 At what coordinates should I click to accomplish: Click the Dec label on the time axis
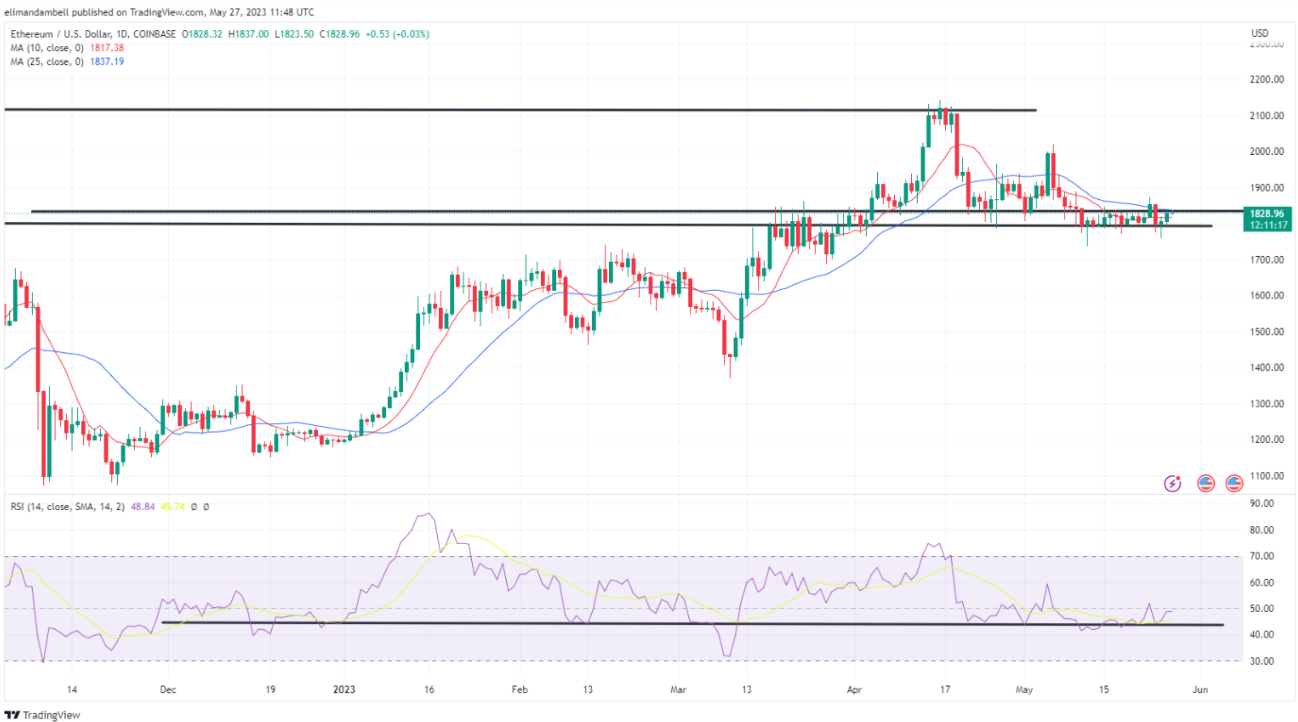[167, 690]
